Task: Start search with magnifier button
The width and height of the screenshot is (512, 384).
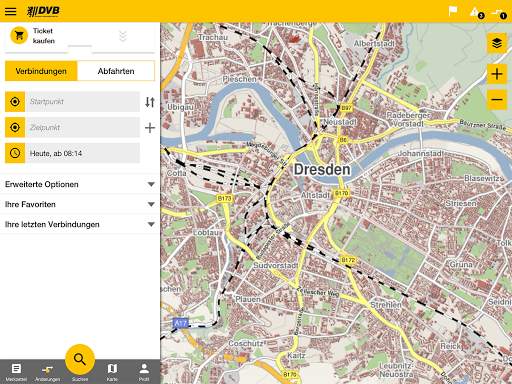Action: (80, 359)
